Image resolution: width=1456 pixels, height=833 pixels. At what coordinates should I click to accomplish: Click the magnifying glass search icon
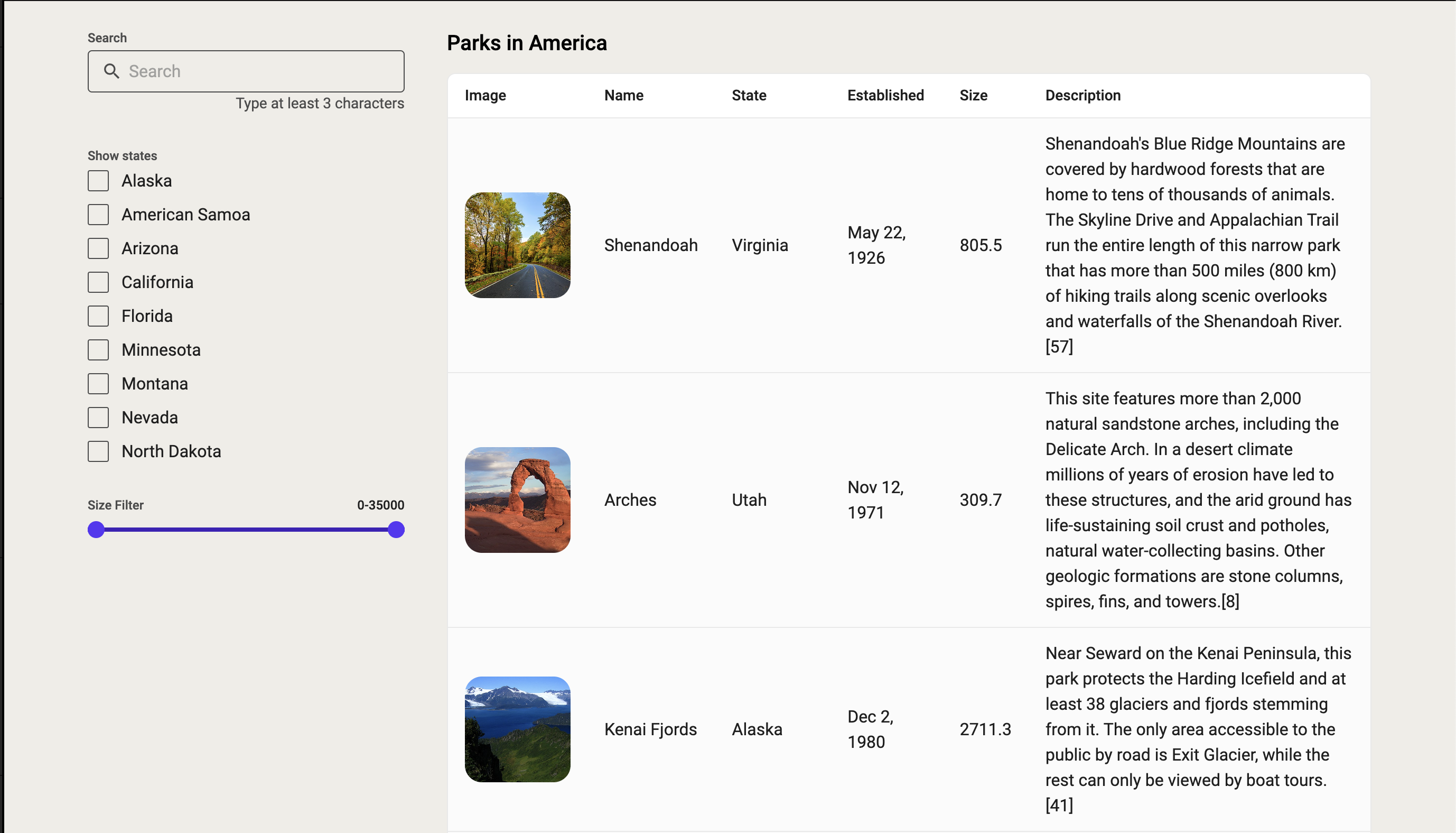pos(111,71)
